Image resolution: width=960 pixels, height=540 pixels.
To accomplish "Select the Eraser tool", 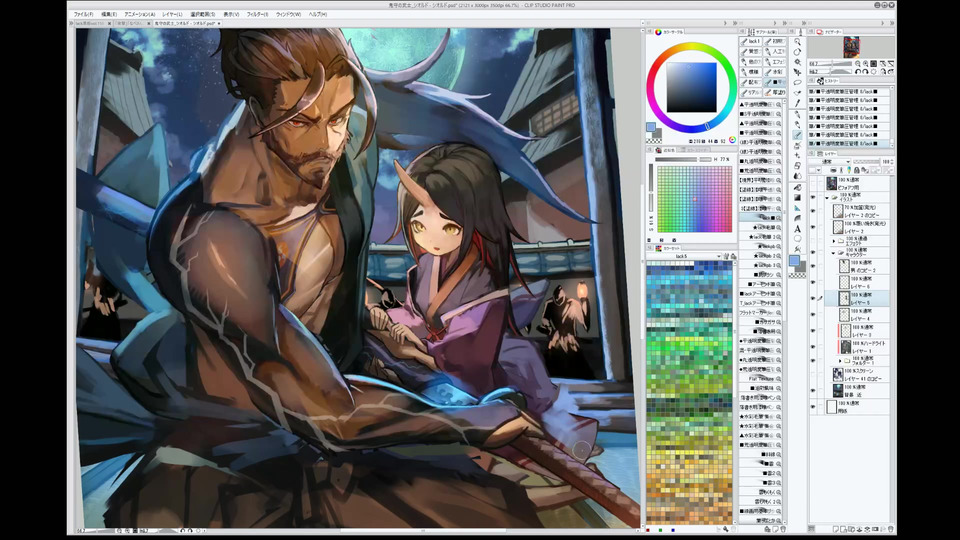I will tap(797, 166).
